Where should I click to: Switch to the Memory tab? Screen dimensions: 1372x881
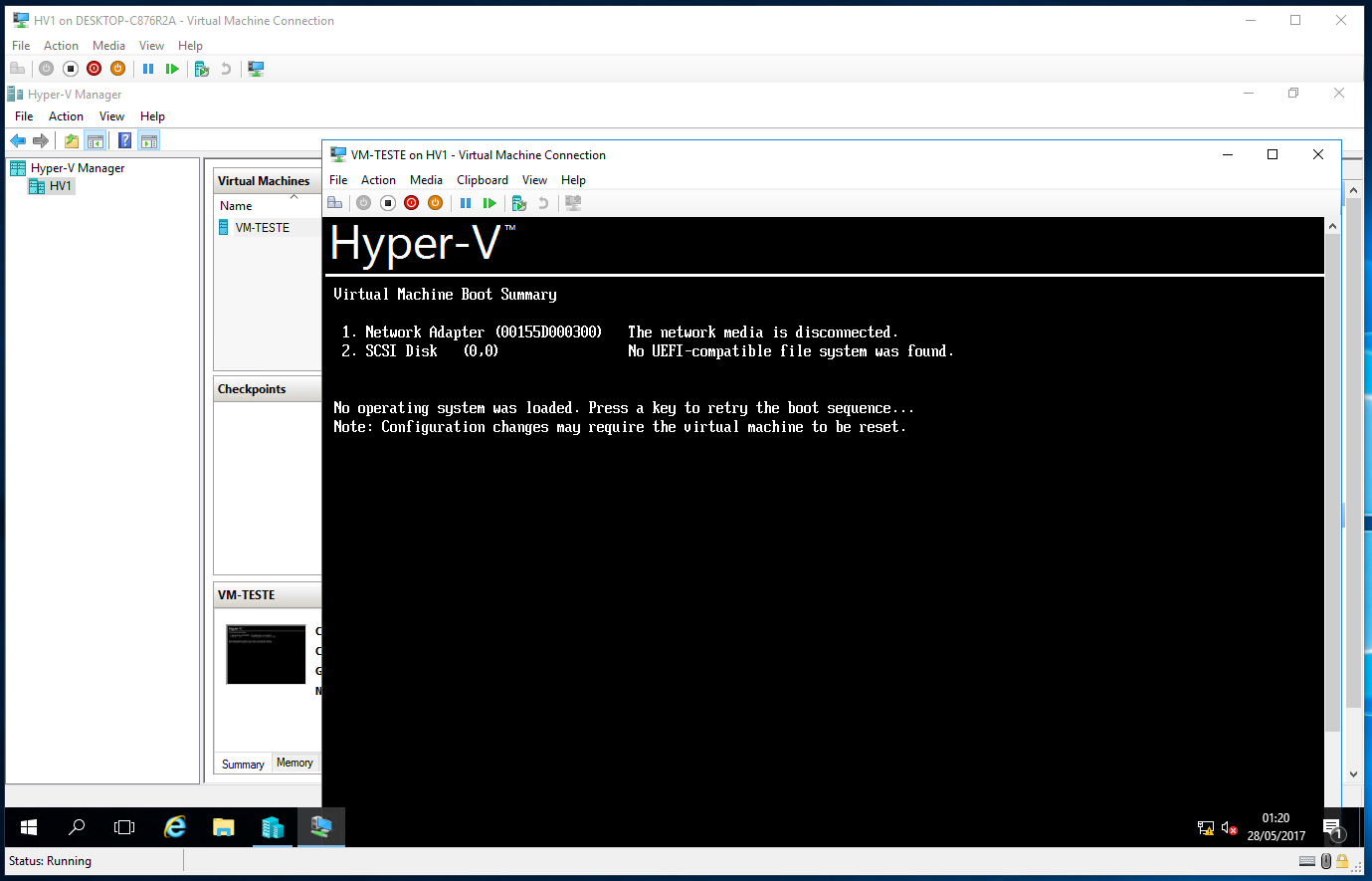[294, 763]
